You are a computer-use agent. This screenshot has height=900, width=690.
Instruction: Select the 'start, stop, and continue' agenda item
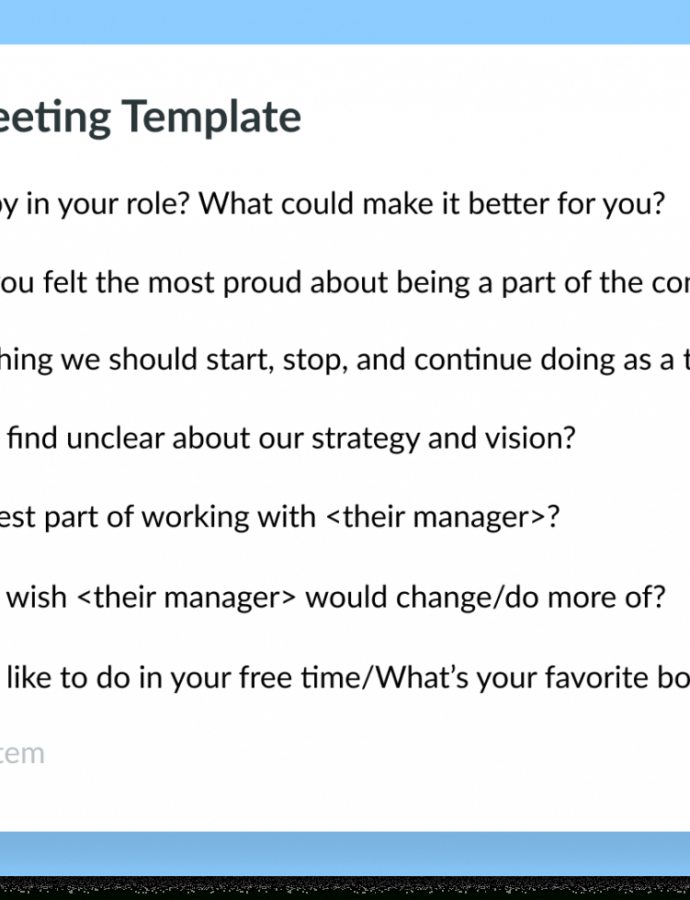pyautogui.click(x=345, y=360)
